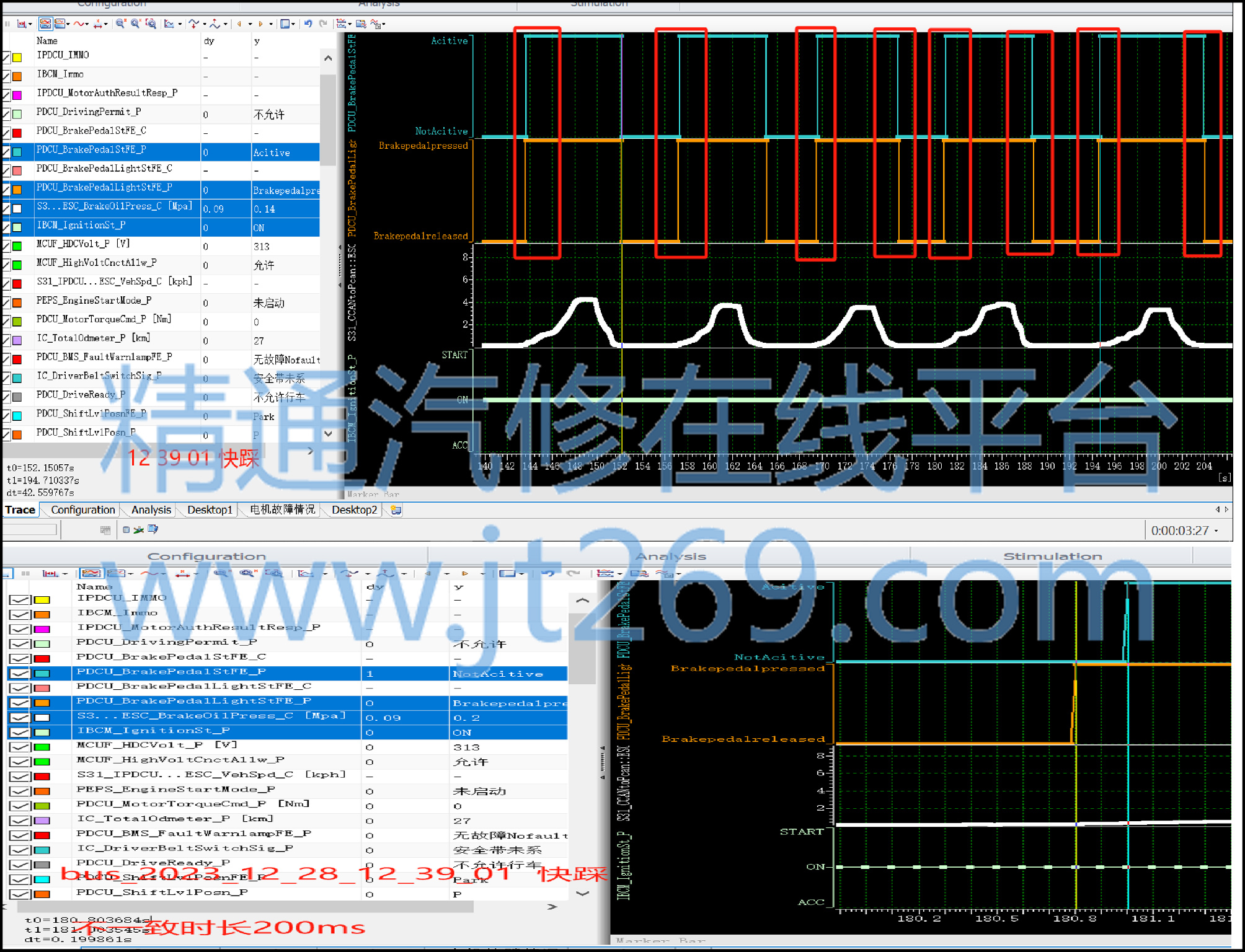Toggle checkbox for MCUF_HighVoltCnctAllw_P in bottom list
This screenshot has height=952, width=1245.
tap(20, 761)
